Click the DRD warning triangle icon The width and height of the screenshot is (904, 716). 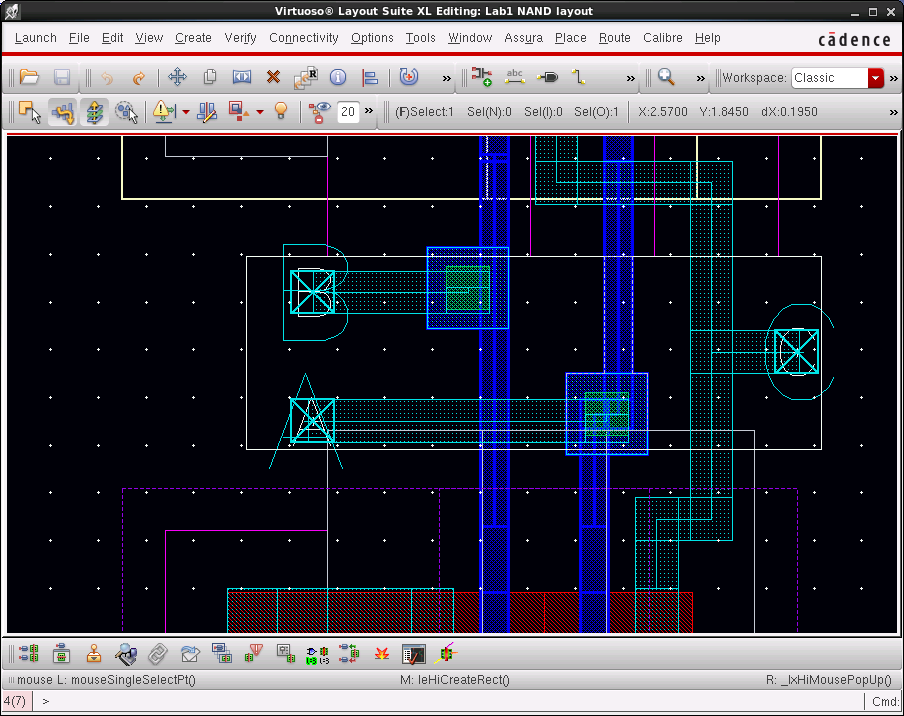click(164, 111)
